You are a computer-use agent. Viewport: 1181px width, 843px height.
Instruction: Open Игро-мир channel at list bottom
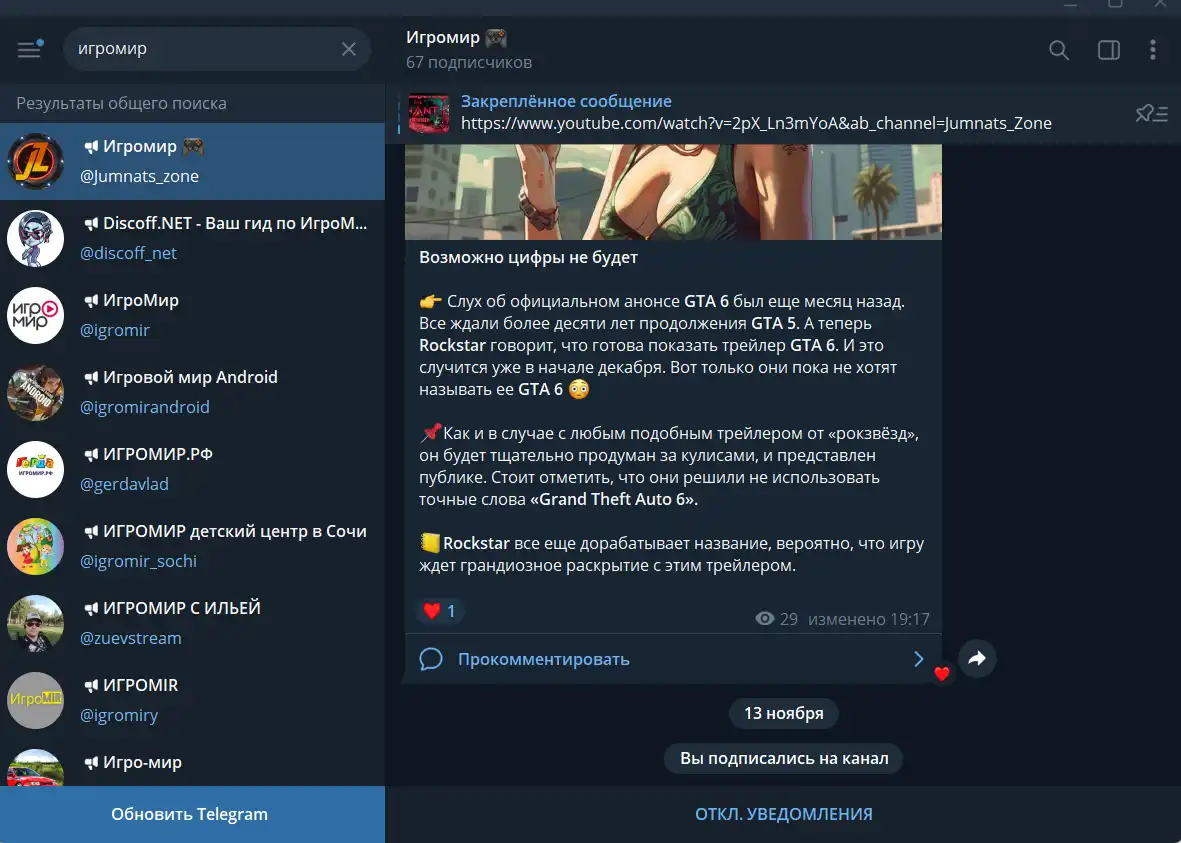(192, 763)
